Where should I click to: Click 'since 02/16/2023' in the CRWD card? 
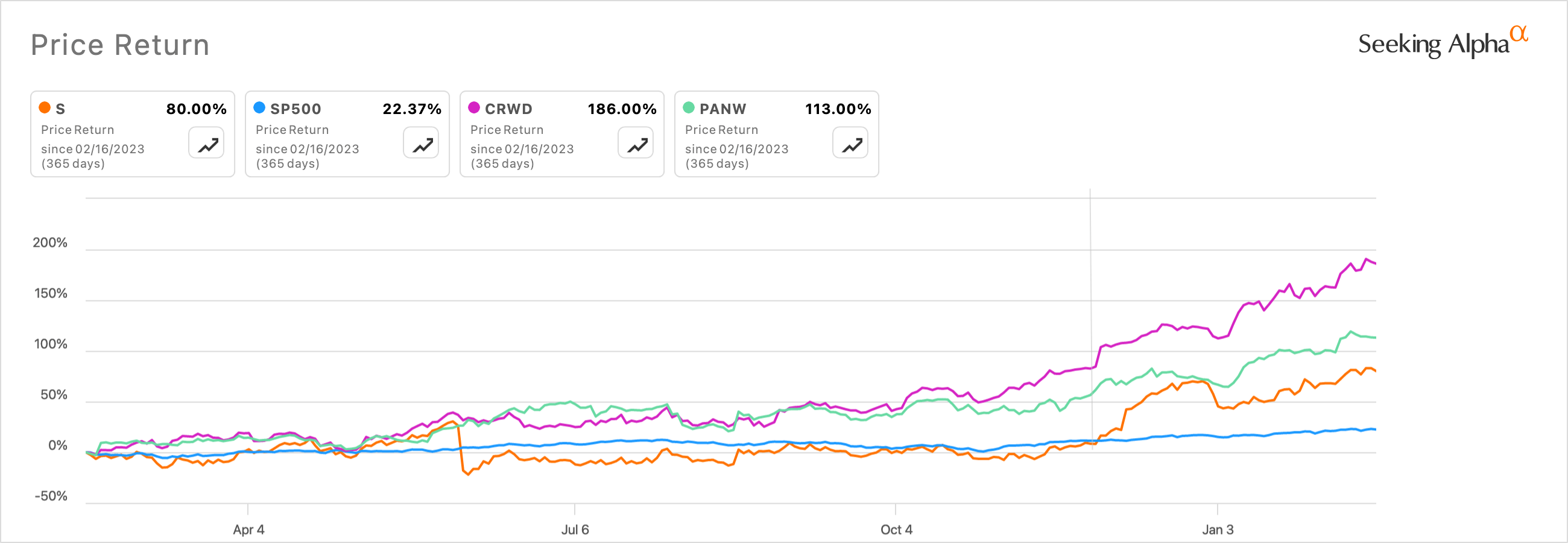(x=522, y=149)
